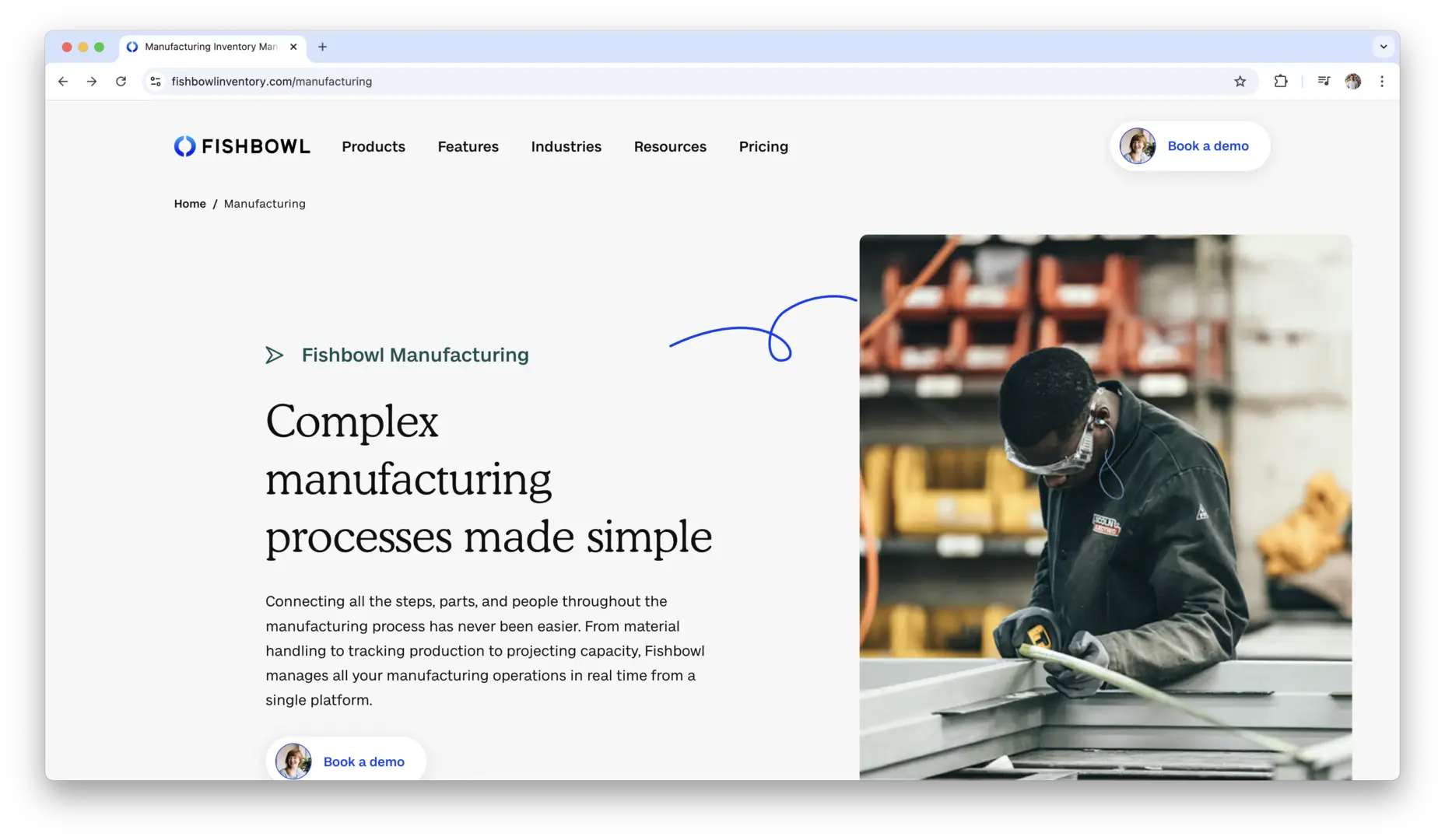Click the Complex manufacturing processes headline
Image resolution: width=1445 pixels, height=840 pixels.
click(489, 479)
